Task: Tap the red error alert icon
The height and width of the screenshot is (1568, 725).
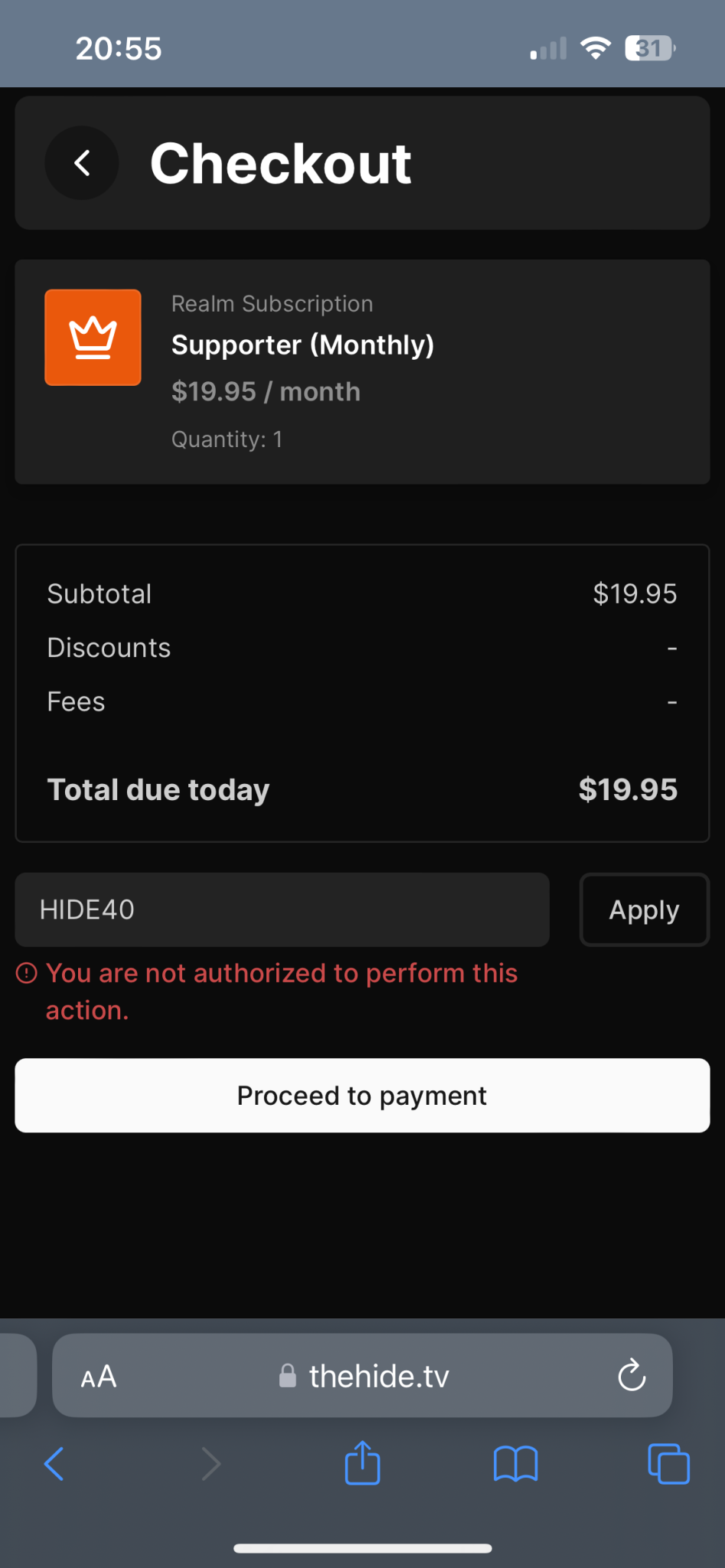Action: coord(27,973)
